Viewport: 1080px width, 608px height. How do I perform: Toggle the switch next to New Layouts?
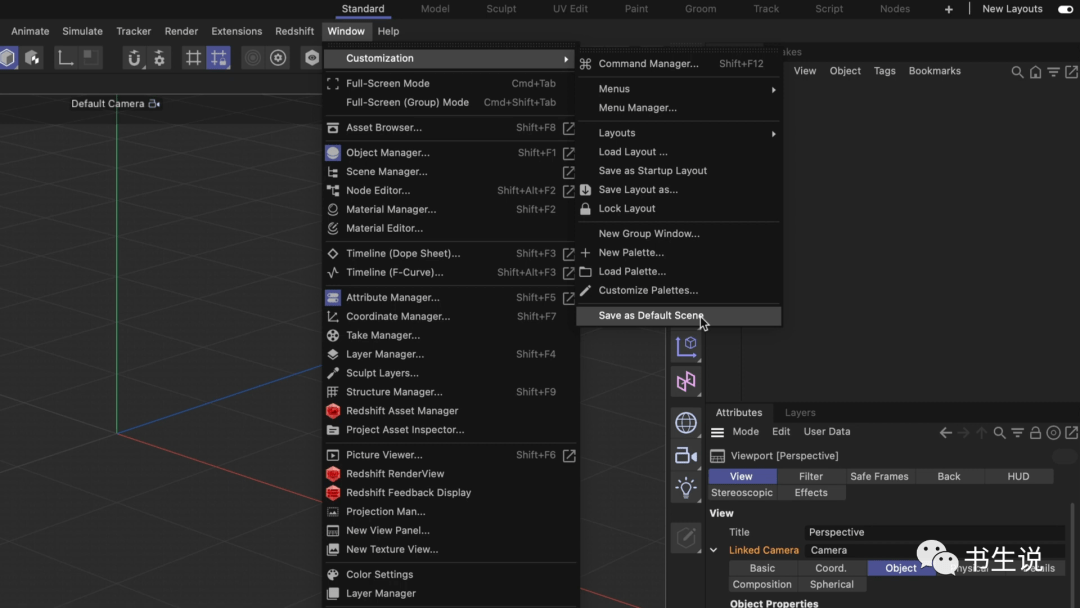pyautogui.click(x=1064, y=8)
